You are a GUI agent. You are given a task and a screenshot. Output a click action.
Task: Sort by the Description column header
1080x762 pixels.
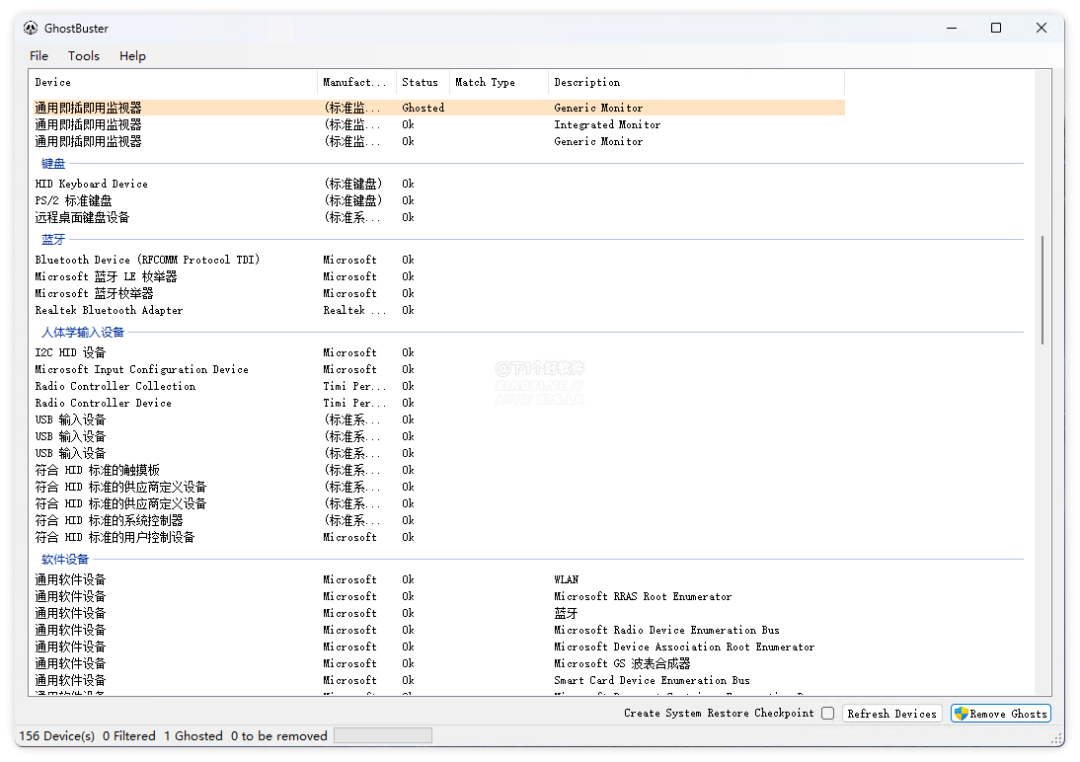point(587,82)
